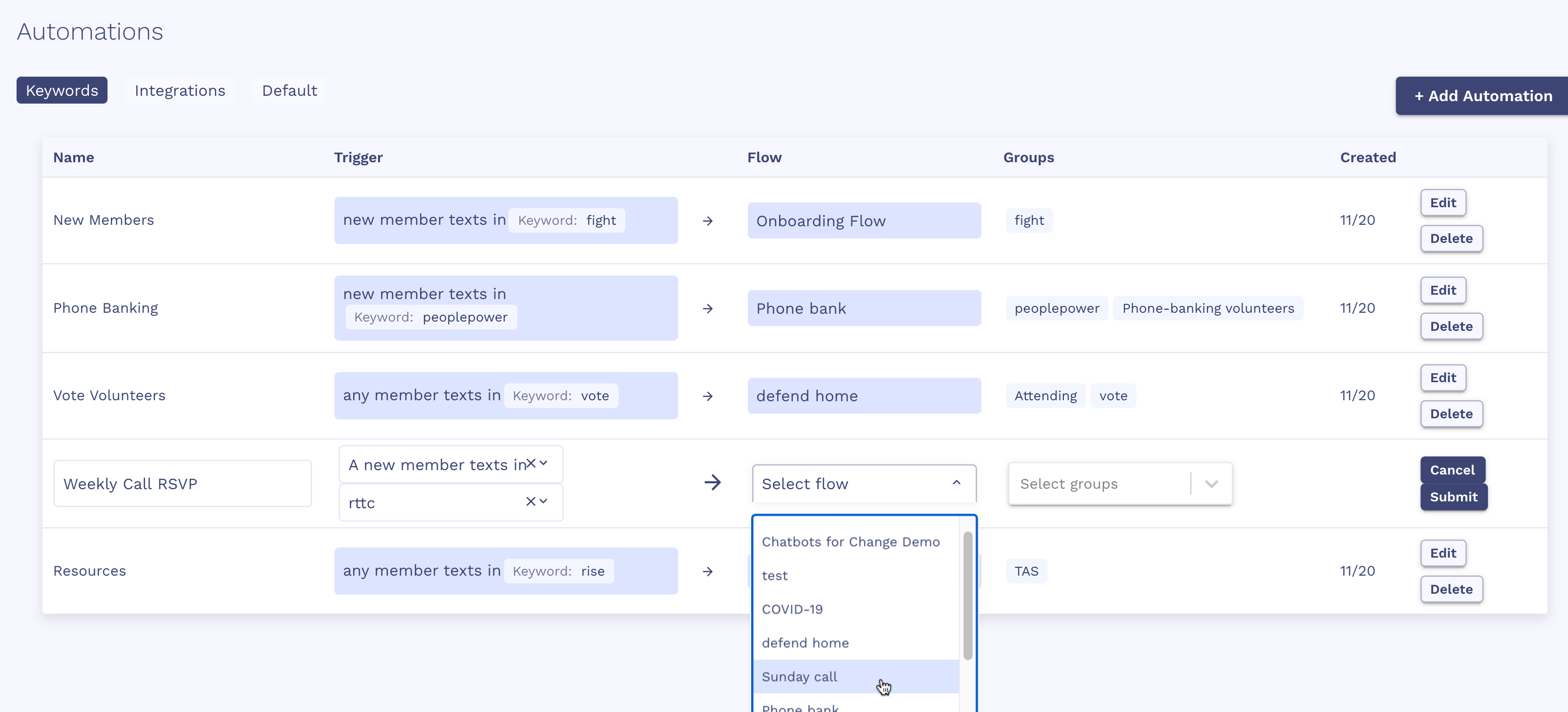Click the 'Phone bank' flow in Phone Banking row
This screenshot has width=1568, height=712.
tap(864, 308)
